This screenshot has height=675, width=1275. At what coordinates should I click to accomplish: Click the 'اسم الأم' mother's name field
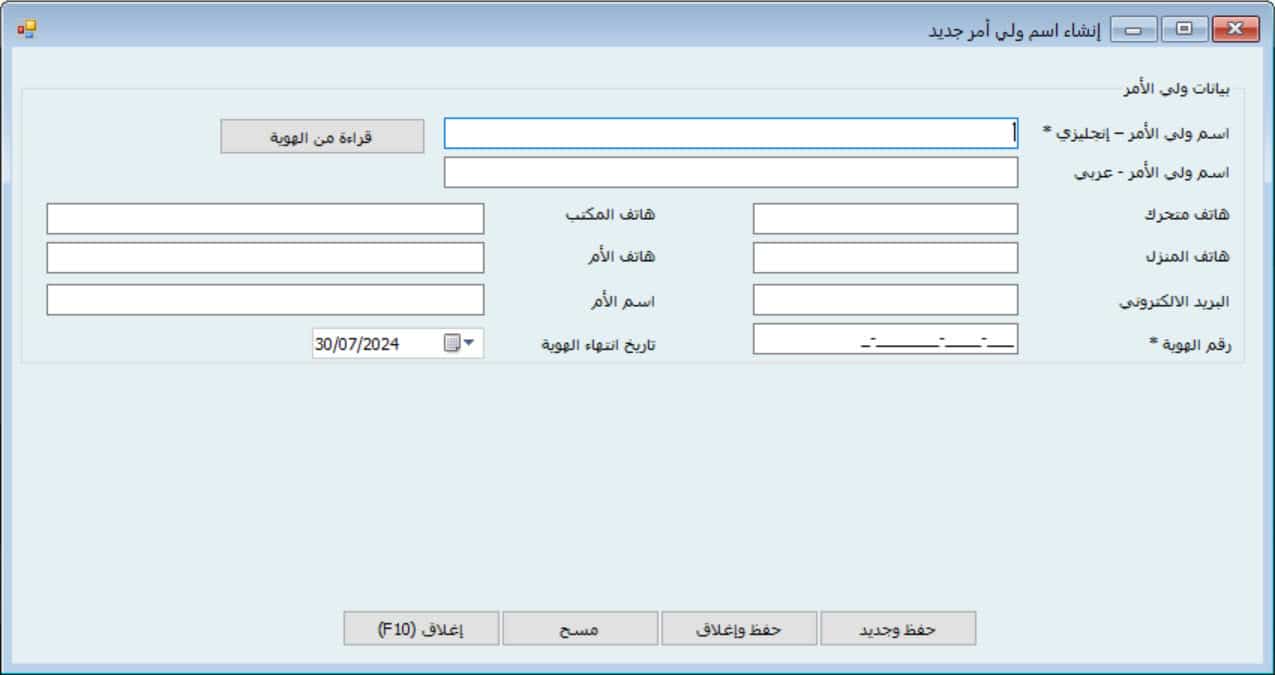click(x=265, y=300)
